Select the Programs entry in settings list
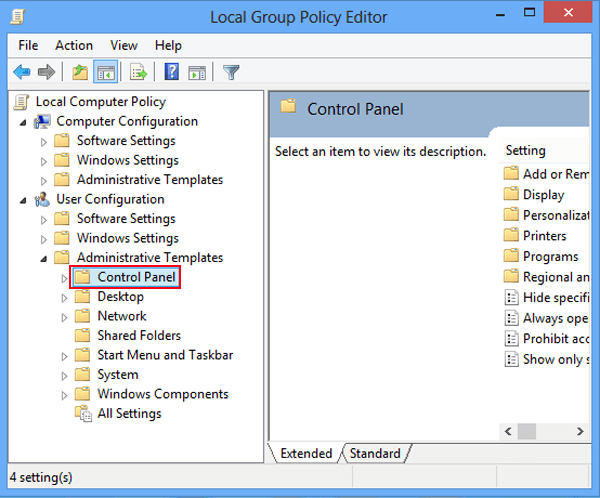600x498 pixels. [551, 256]
